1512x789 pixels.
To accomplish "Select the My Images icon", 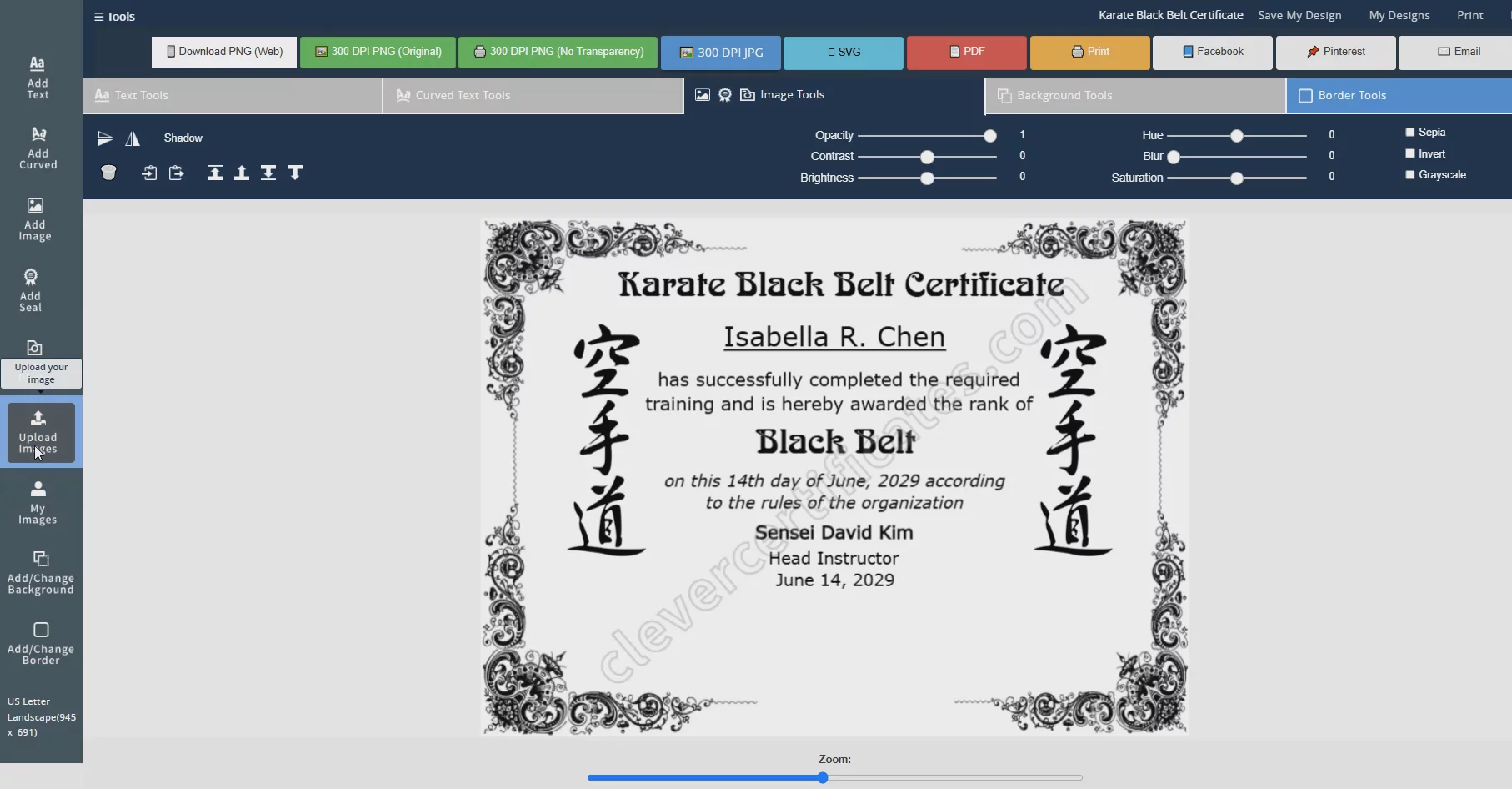I will tap(38, 501).
